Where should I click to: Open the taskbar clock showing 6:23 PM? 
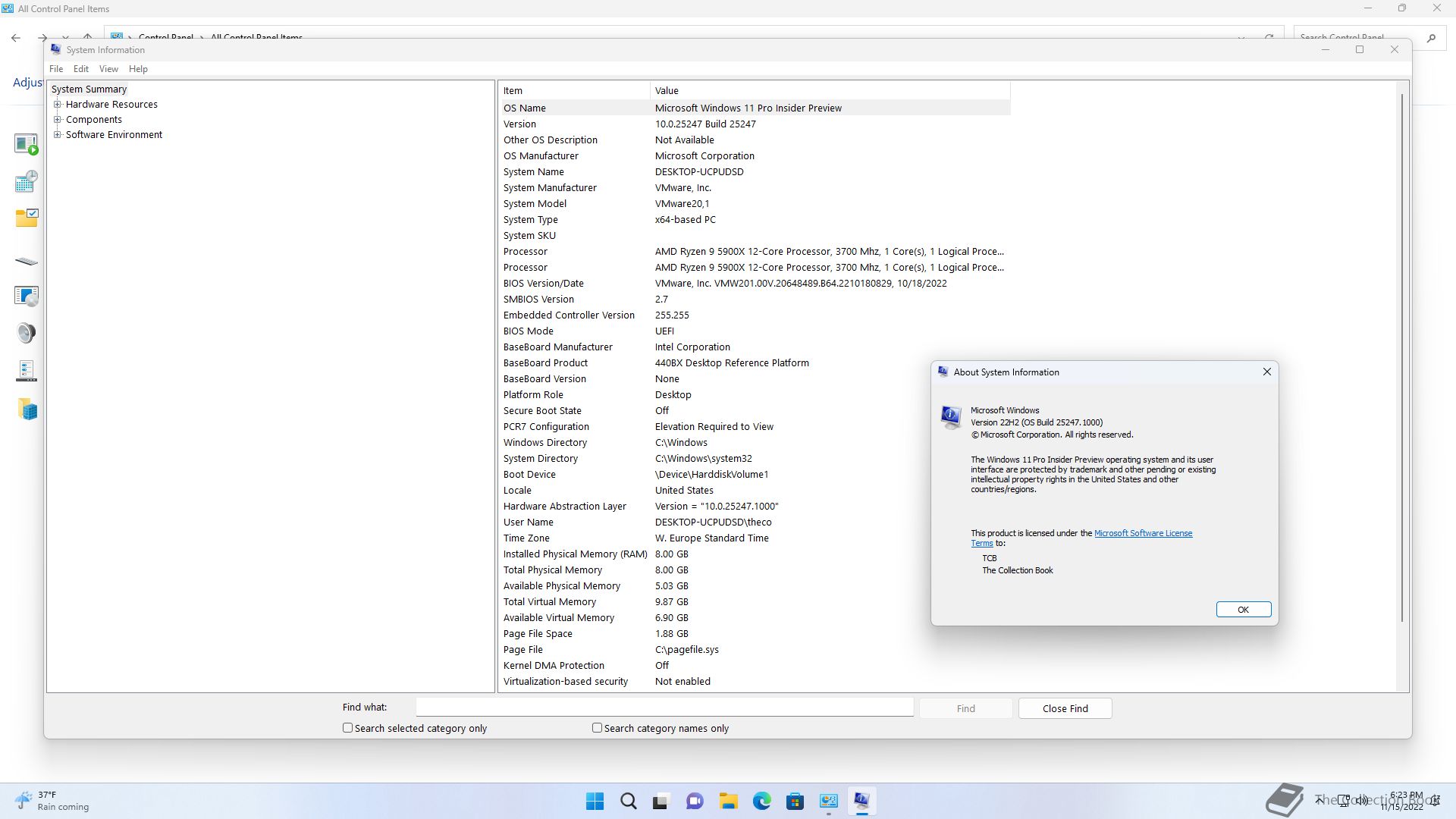pyautogui.click(x=1403, y=801)
